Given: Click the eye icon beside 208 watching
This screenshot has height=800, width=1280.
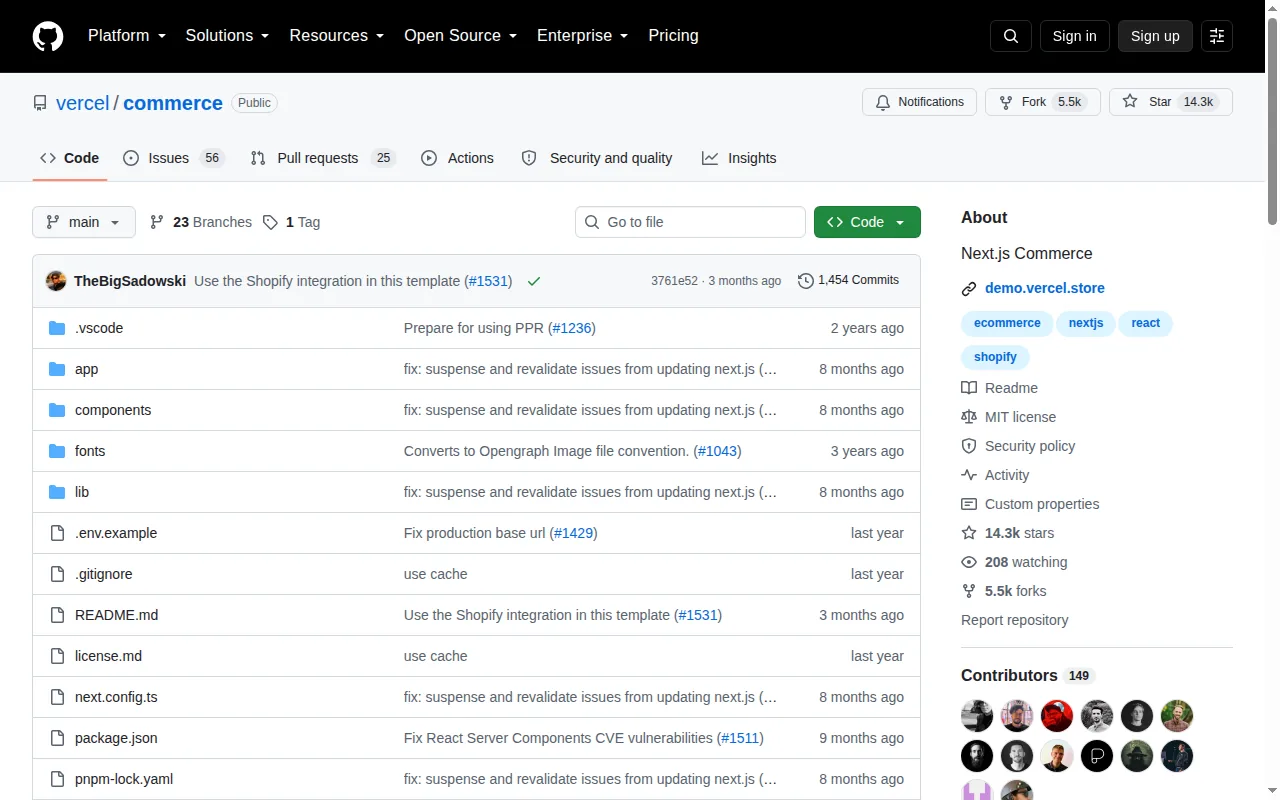Looking at the screenshot, I should pyautogui.click(x=969, y=562).
